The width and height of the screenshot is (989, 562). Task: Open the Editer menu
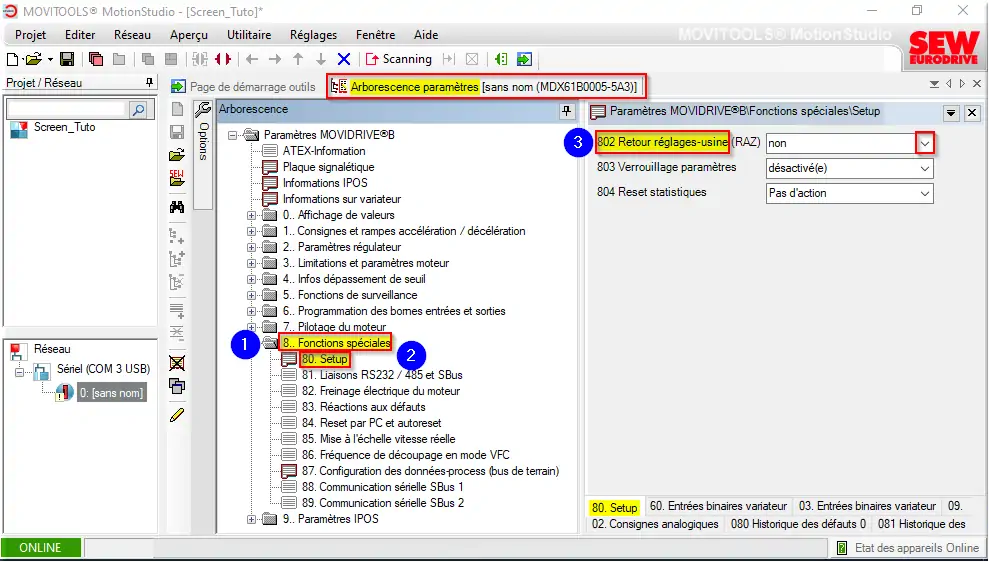pyautogui.click(x=80, y=35)
